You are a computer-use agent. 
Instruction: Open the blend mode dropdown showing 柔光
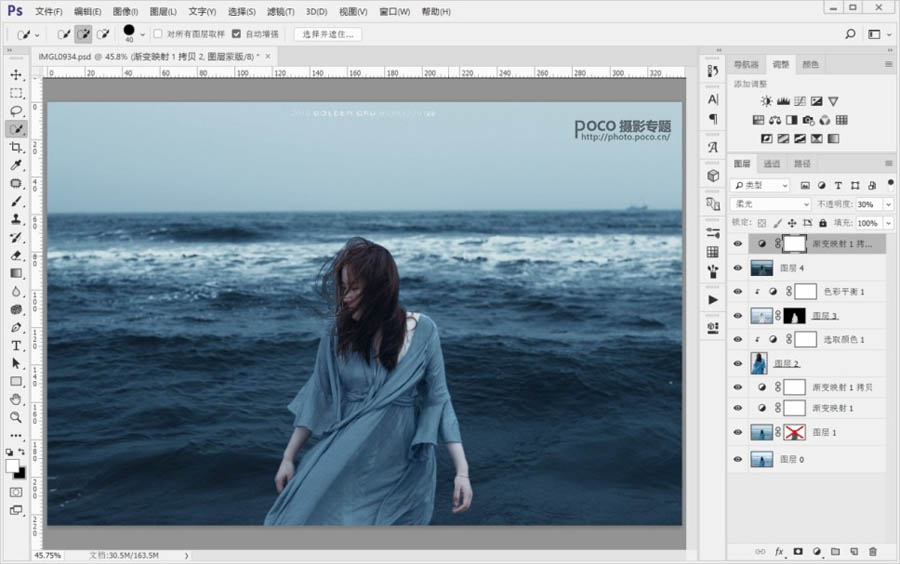(x=770, y=204)
